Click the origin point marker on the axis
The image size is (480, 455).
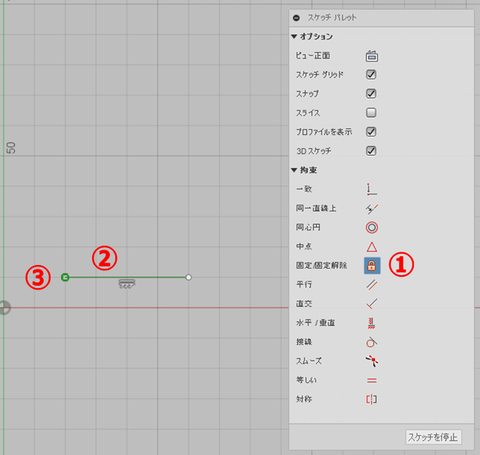(4, 307)
